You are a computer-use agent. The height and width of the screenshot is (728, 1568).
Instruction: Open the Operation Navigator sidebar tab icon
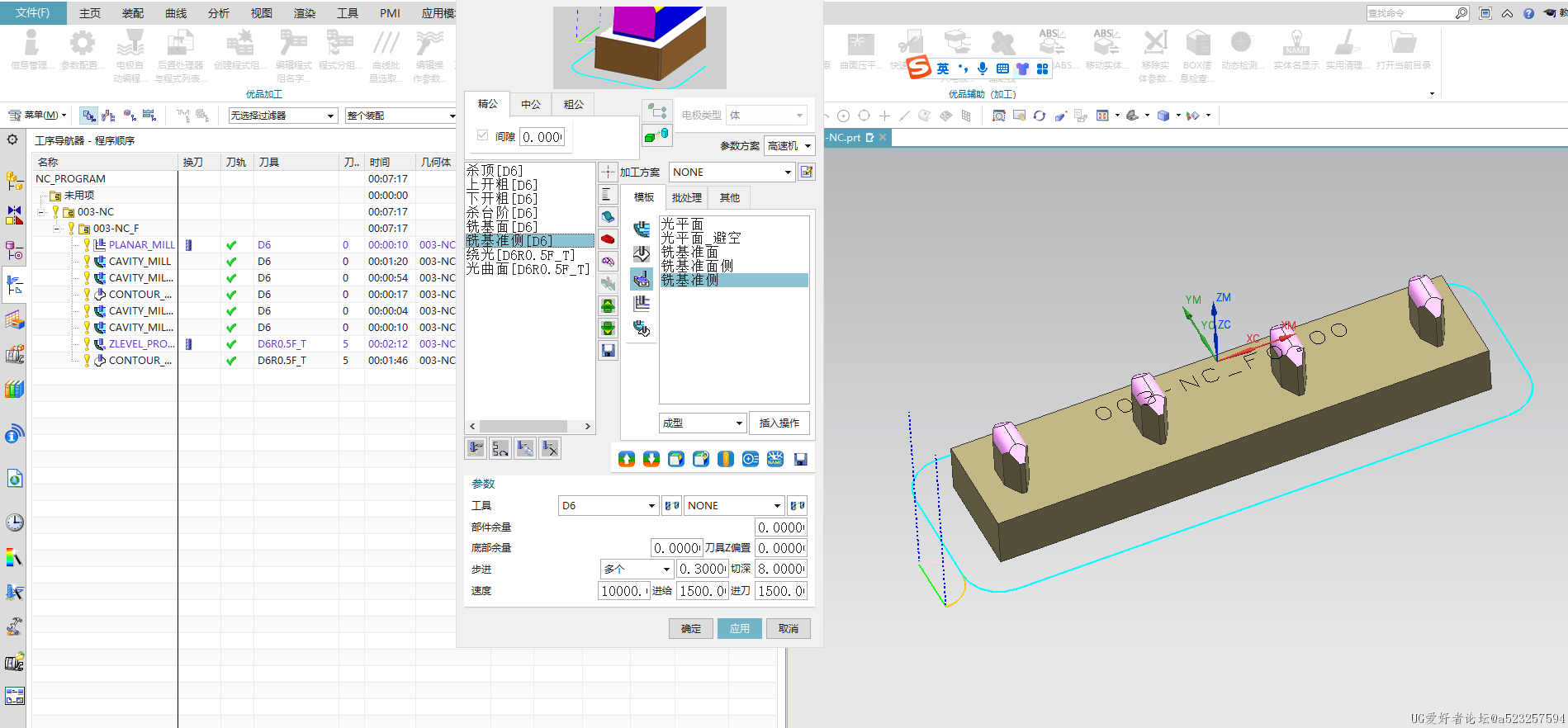14,286
